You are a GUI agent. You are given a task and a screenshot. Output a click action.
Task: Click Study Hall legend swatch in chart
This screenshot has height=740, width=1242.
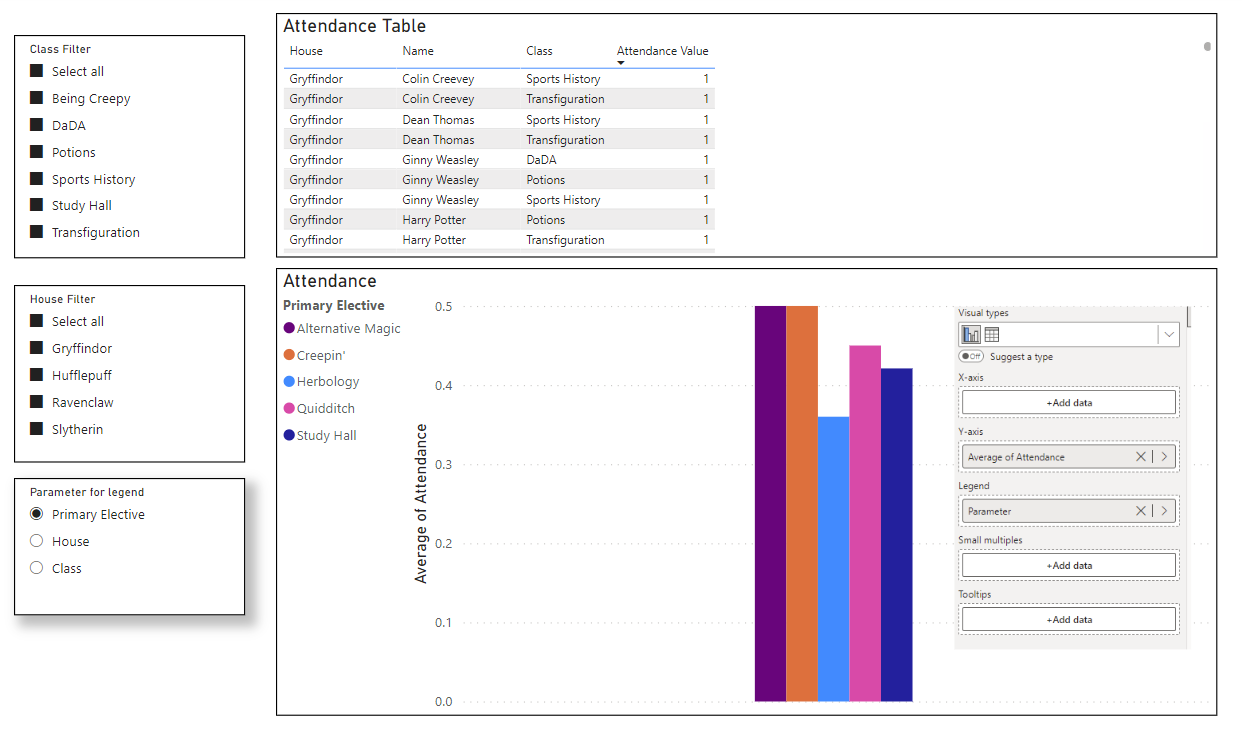[289, 435]
